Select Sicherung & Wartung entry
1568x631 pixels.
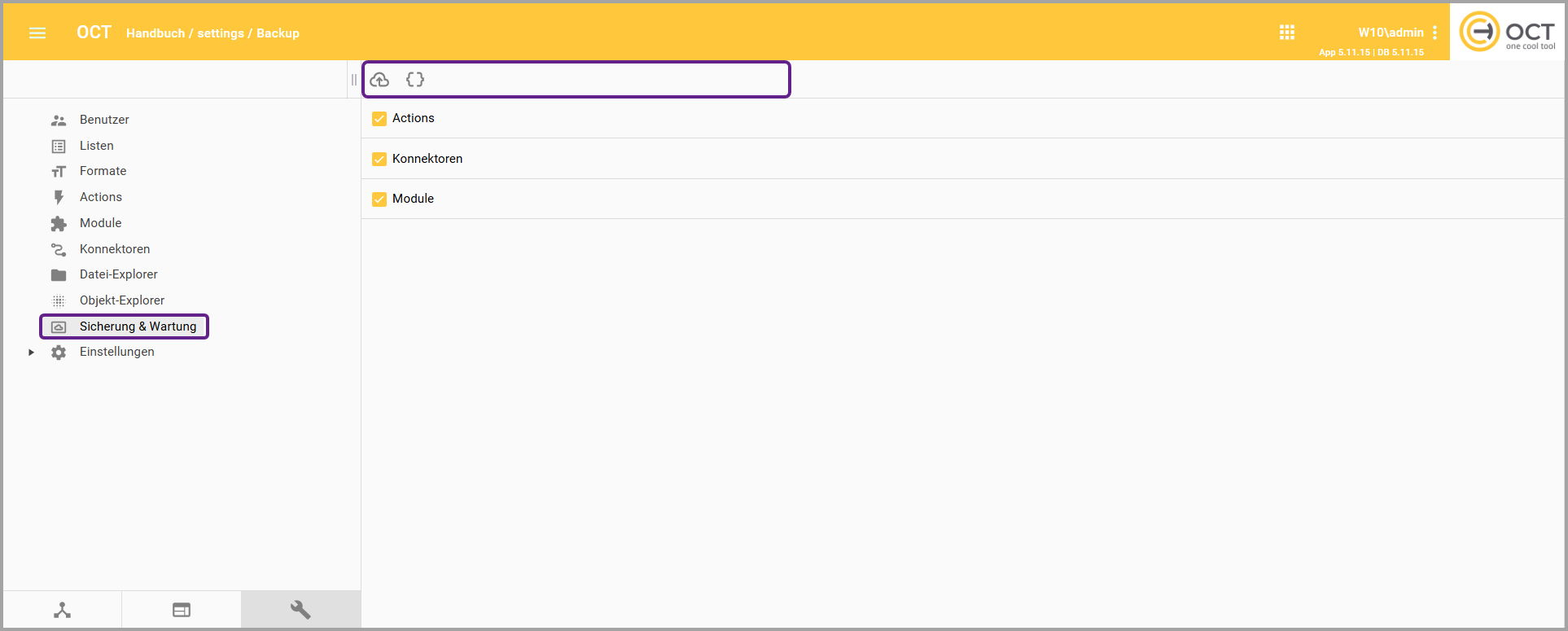pos(137,326)
